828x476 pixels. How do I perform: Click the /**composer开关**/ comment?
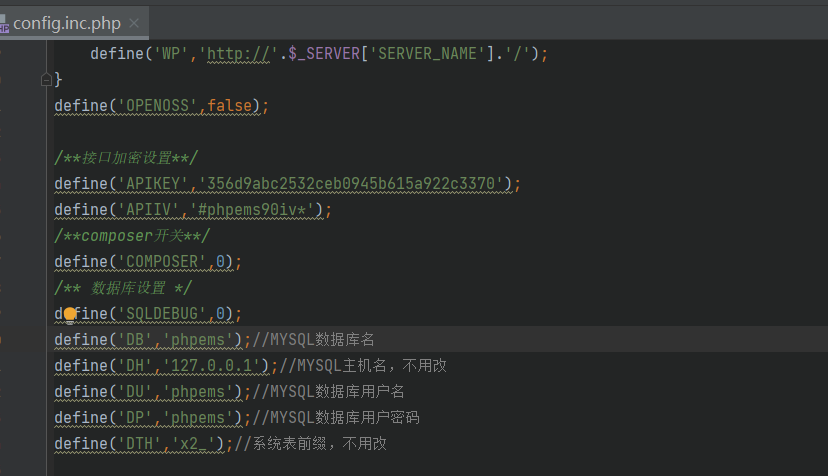[132, 236]
